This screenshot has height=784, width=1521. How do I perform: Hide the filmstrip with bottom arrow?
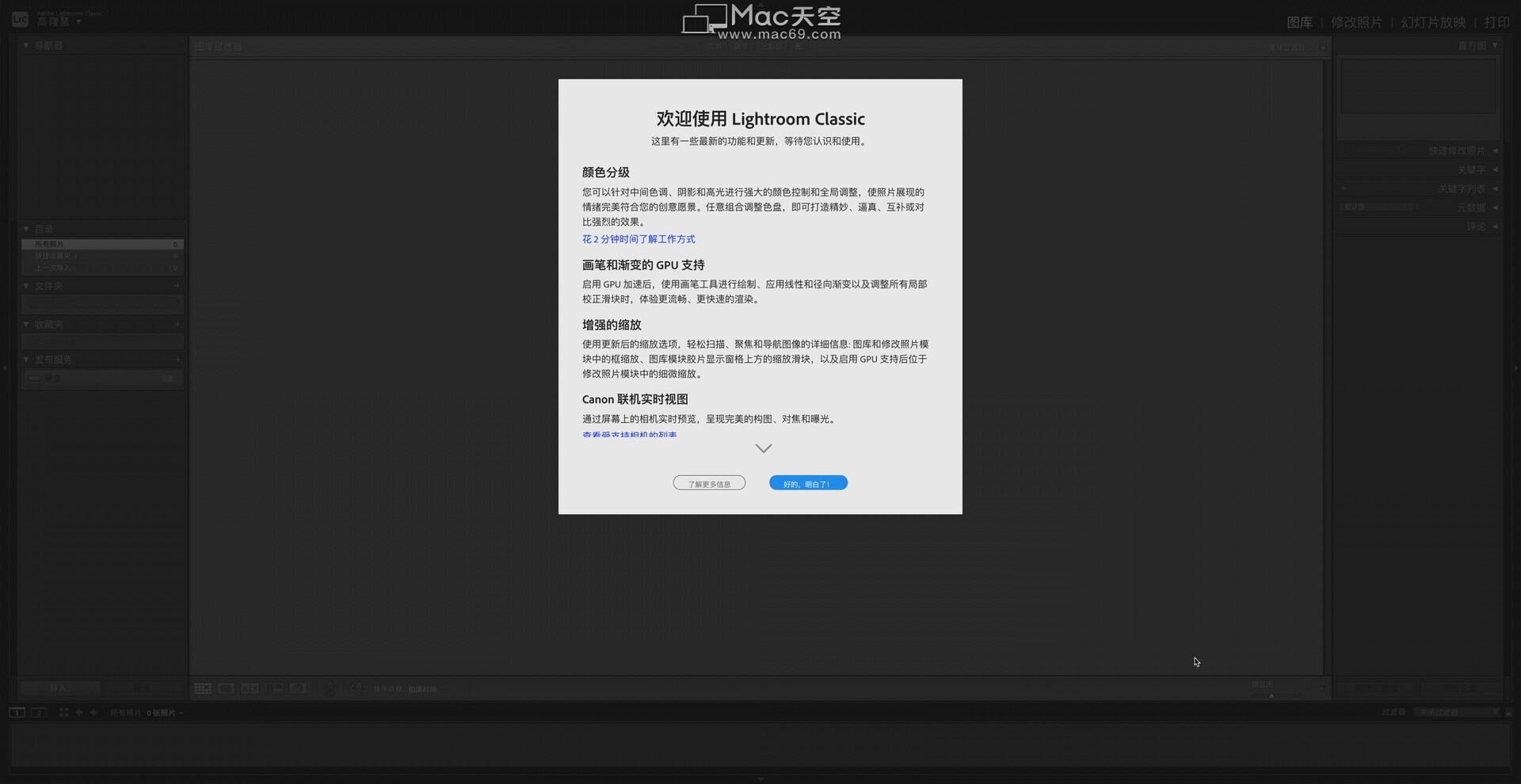(760, 779)
